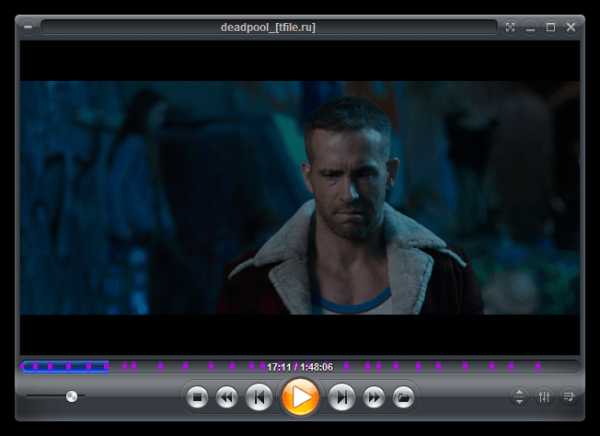The width and height of the screenshot is (600, 436).
Task: Click the deadpool_[tfile.ru] title text
Action: [268, 28]
